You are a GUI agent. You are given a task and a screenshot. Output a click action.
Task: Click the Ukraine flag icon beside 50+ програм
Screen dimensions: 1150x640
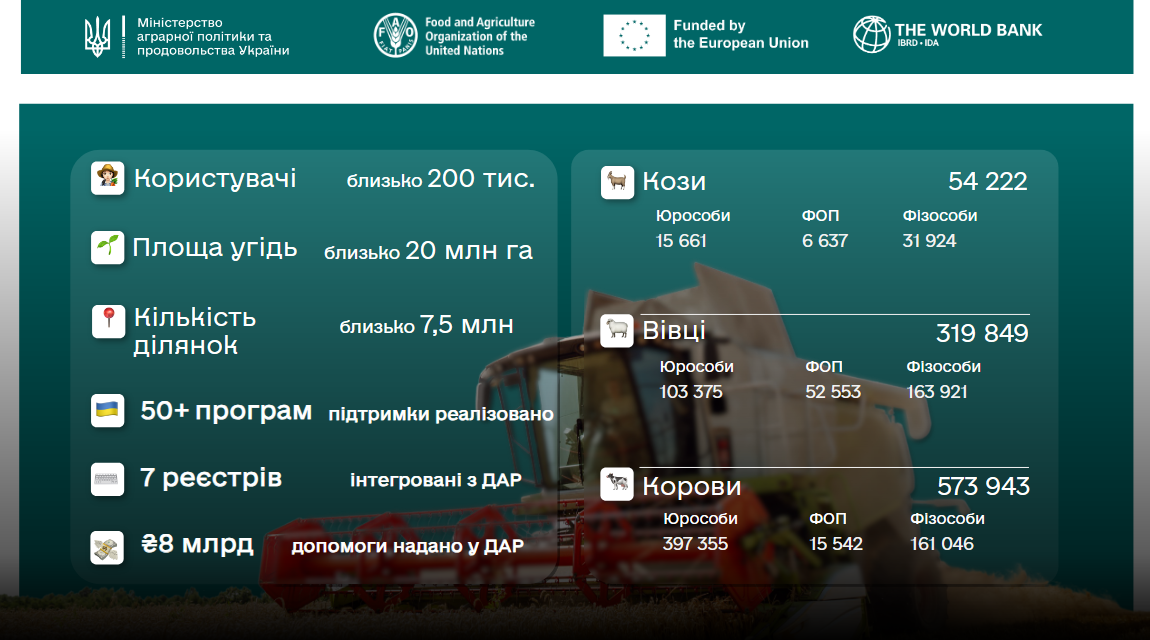pos(108,411)
